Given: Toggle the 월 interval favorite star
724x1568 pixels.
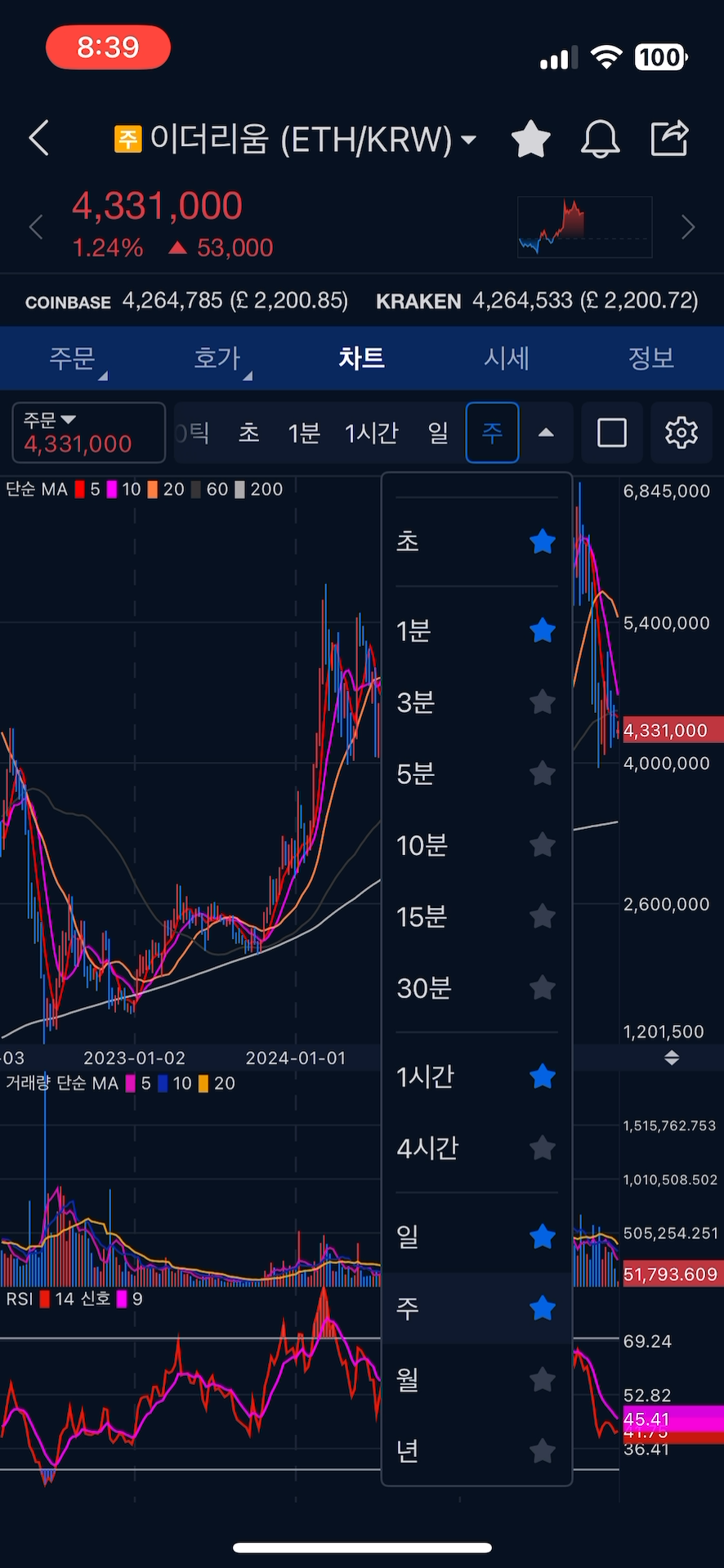Looking at the screenshot, I should coord(542,1380).
